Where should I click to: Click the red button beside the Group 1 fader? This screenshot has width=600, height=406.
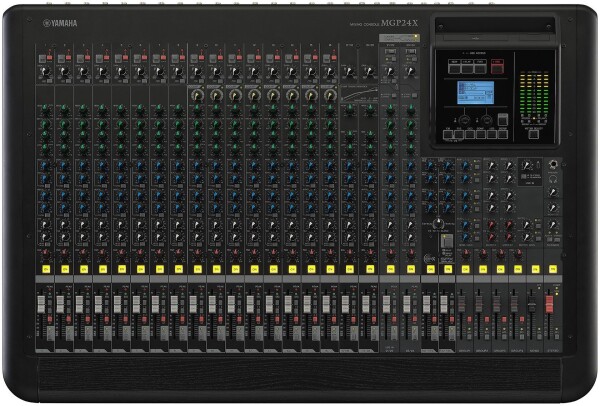click(470, 319)
